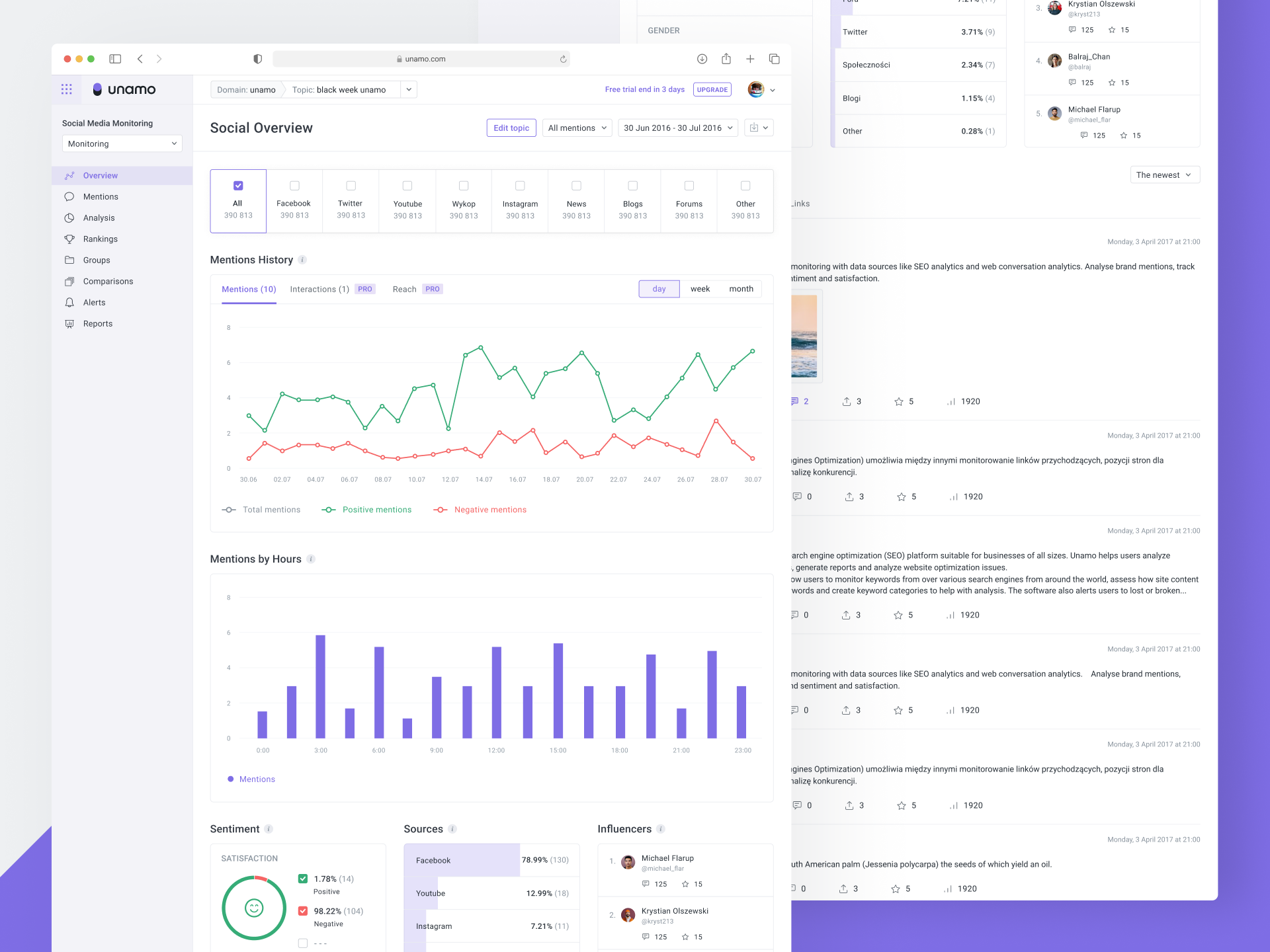Open the app grid launcher above the unamo logo
Screen dimensions: 1270x952
[x=66, y=89]
